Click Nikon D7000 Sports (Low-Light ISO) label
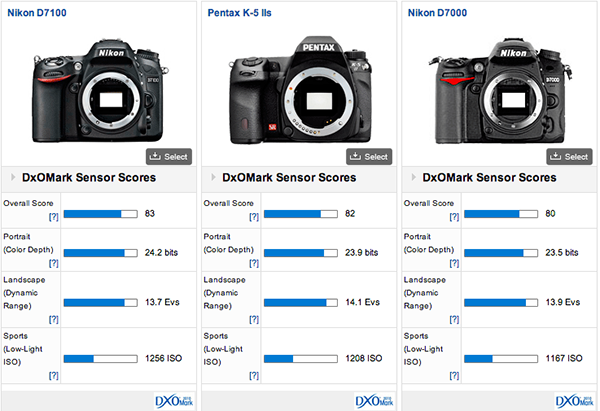600x411 pixels. pos(423,349)
